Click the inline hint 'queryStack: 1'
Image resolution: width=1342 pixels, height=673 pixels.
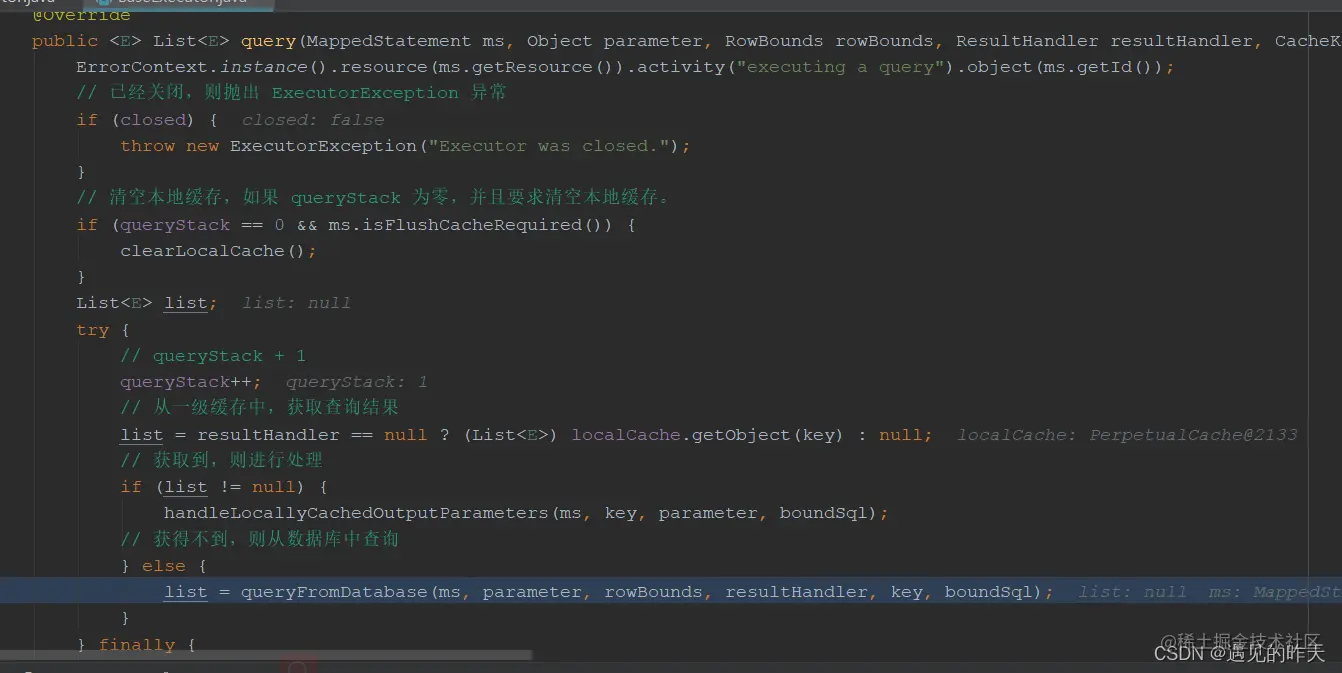pos(357,382)
